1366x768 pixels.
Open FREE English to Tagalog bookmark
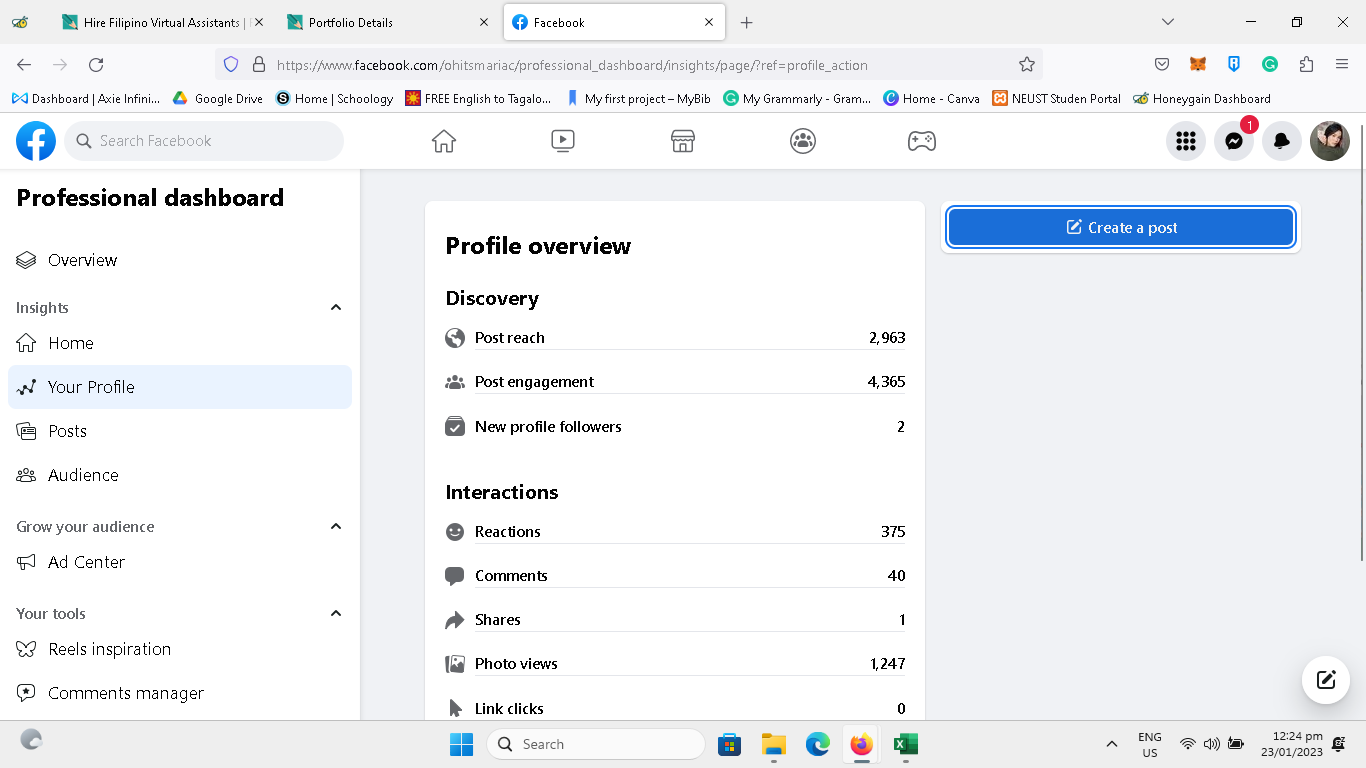478,99
